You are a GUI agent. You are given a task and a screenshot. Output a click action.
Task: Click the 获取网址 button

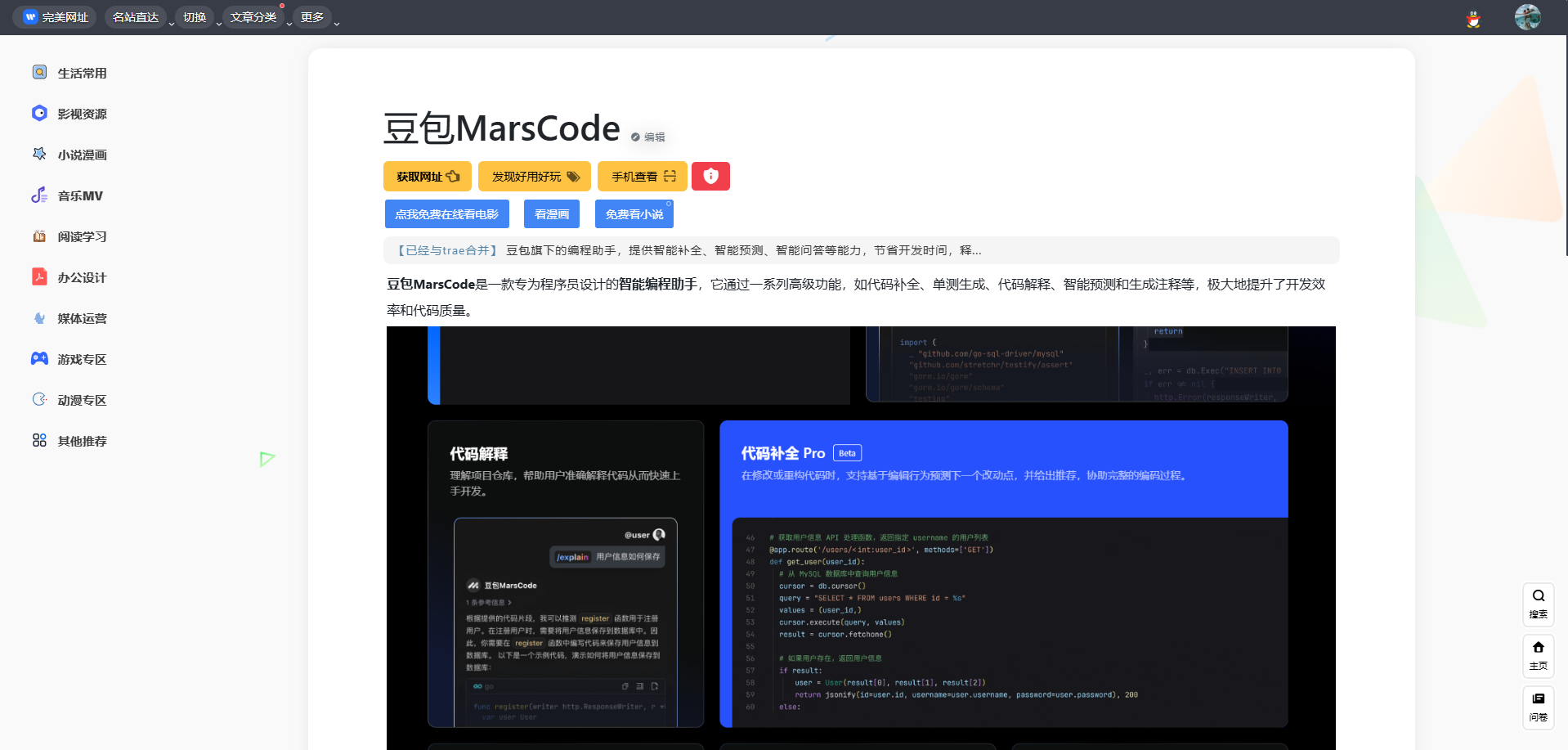point(428,176)
